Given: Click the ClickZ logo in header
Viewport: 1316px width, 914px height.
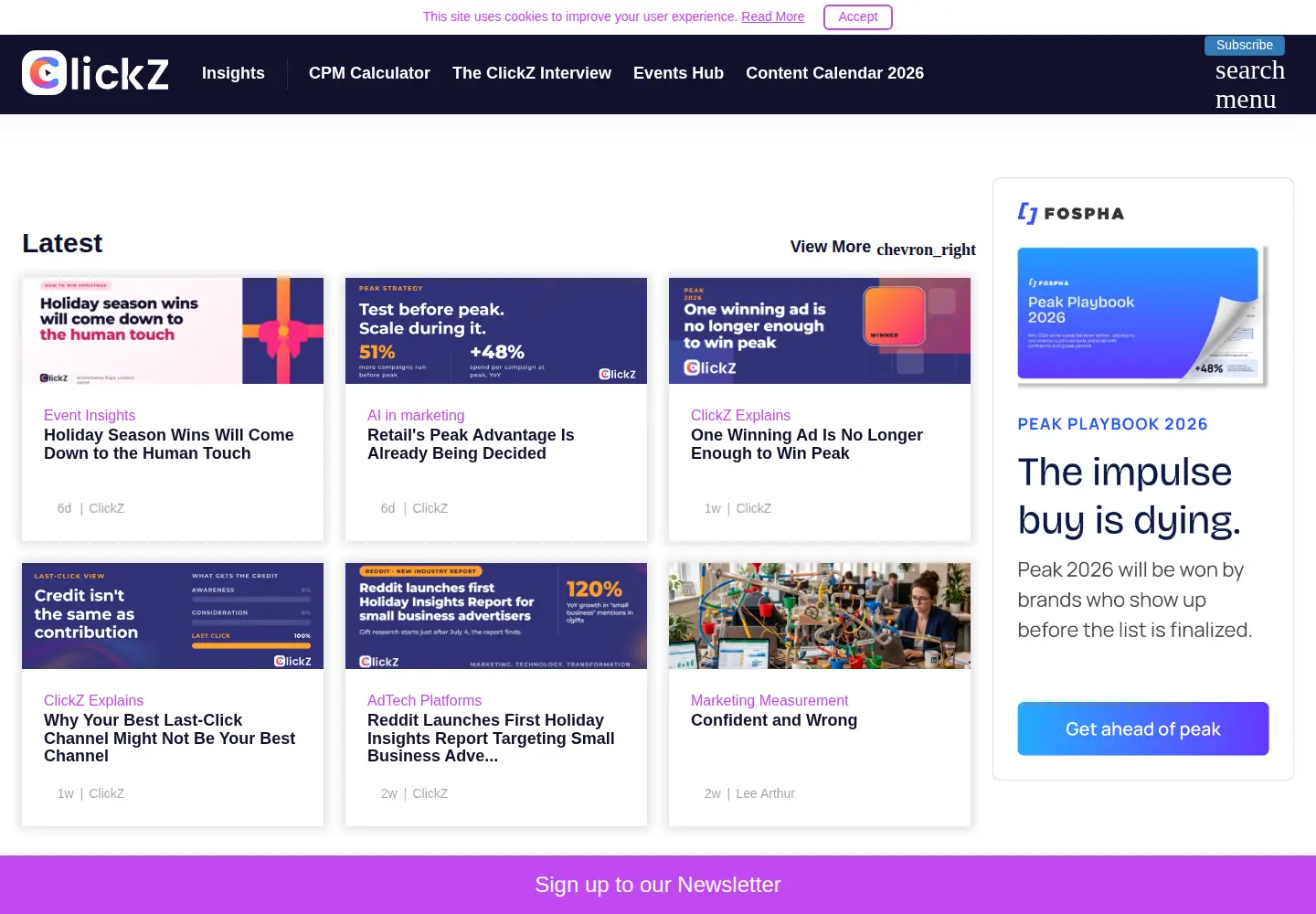Looking at the screenshot, I should (x=95, y=73).
